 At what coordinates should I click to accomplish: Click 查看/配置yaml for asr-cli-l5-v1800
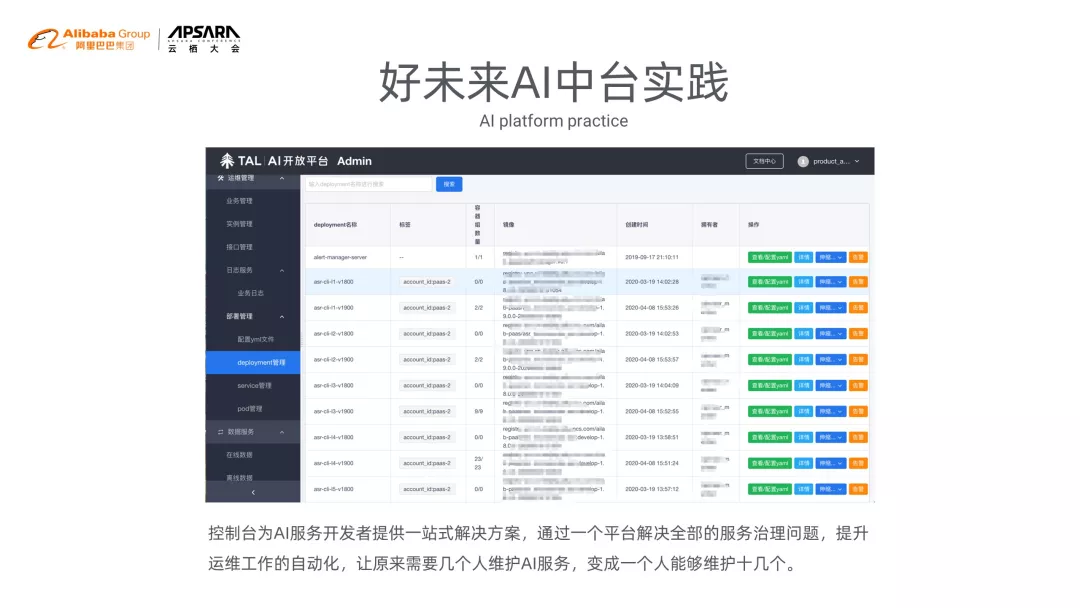coord(769,490)
